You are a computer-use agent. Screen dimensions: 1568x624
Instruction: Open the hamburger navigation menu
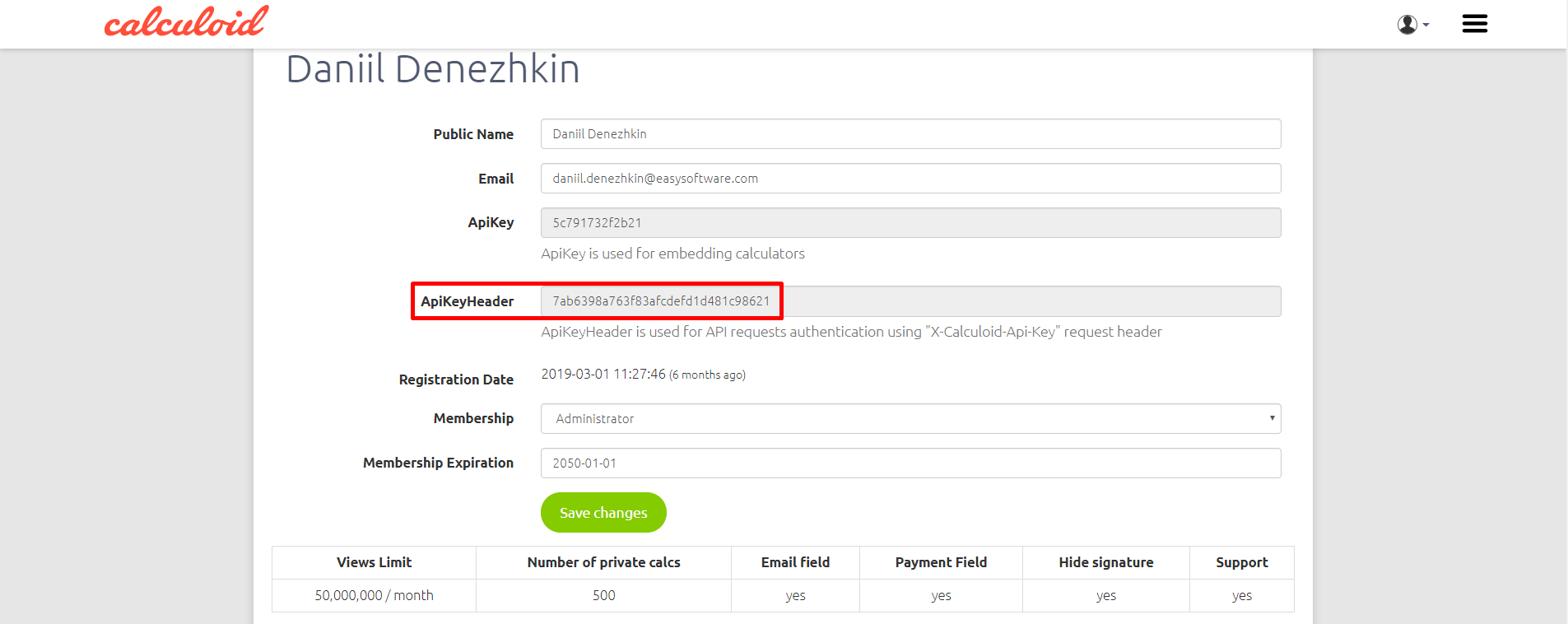pyautogui.click(x=1474, y=24)
